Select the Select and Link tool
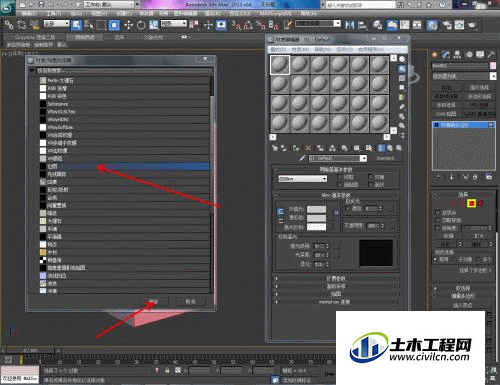 pyautogui.click(x=9, y=25)
